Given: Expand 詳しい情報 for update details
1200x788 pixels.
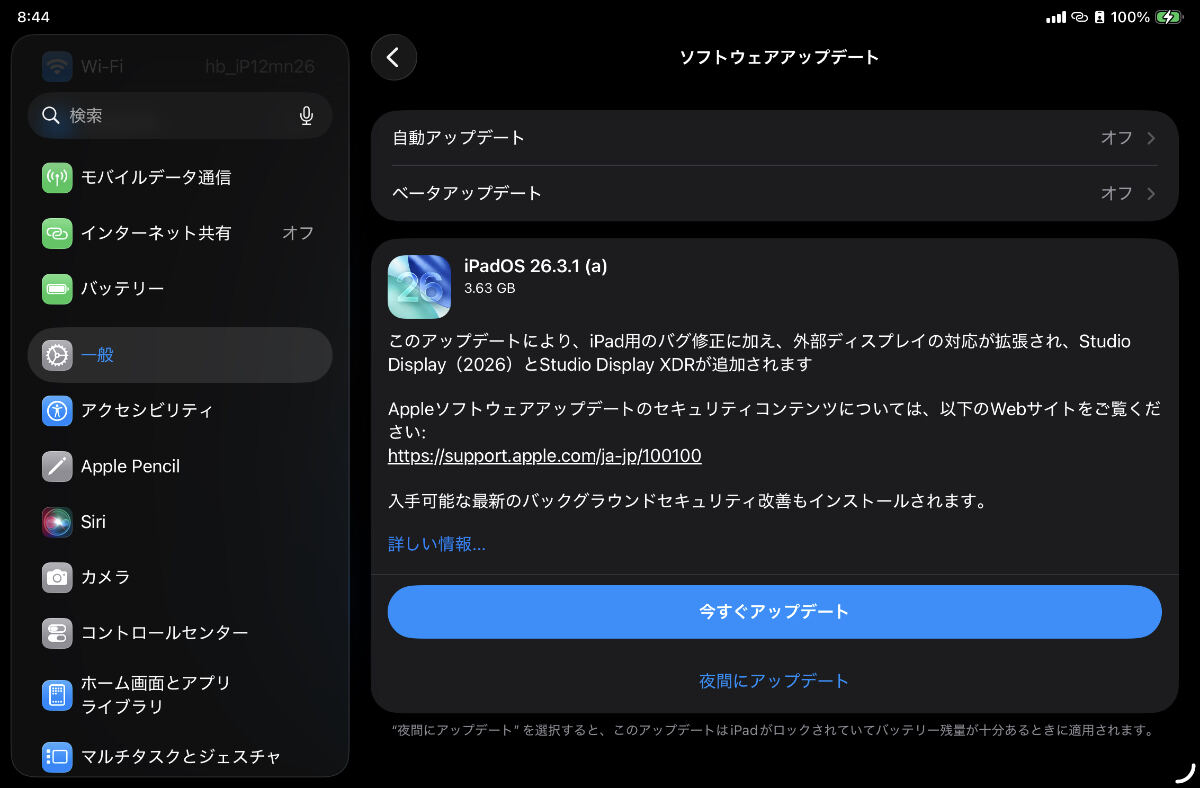Looking at the screenshot, I should [437, 544].
